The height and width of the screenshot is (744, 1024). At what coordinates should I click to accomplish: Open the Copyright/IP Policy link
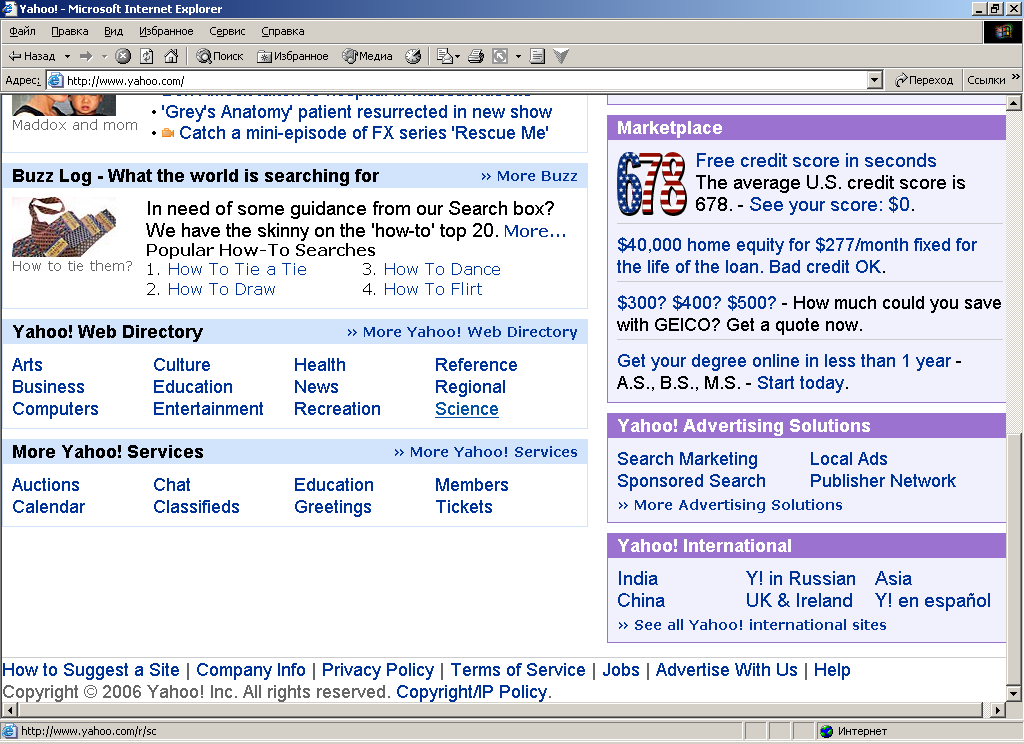(474, 692)
